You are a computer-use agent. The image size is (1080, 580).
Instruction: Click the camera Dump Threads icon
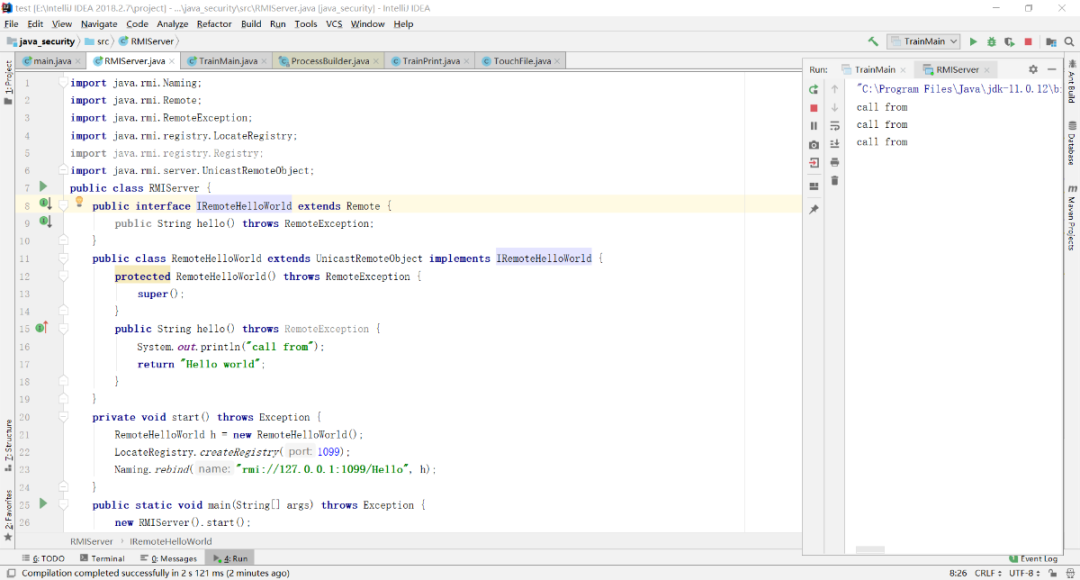coord(814,144)
